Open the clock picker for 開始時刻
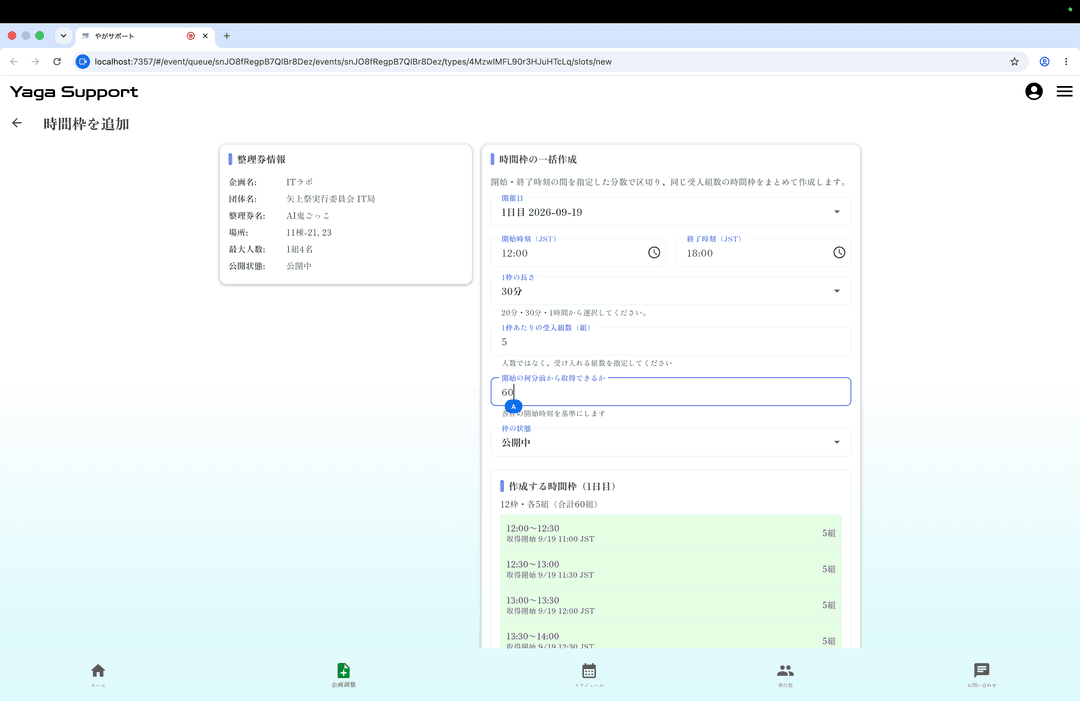 click(654, 253)
